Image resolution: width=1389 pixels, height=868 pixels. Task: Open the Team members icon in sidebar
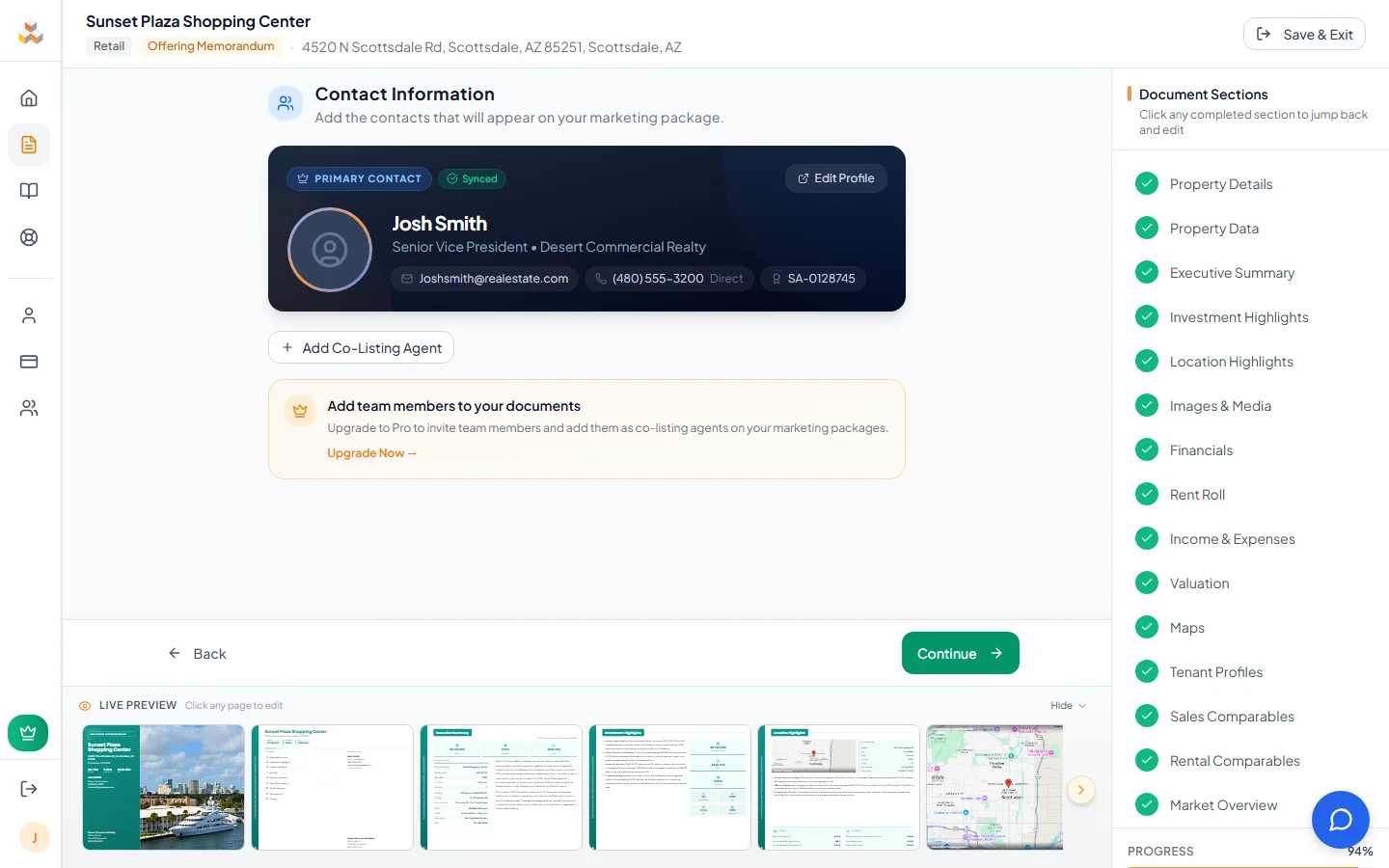[x=30, y=408]
